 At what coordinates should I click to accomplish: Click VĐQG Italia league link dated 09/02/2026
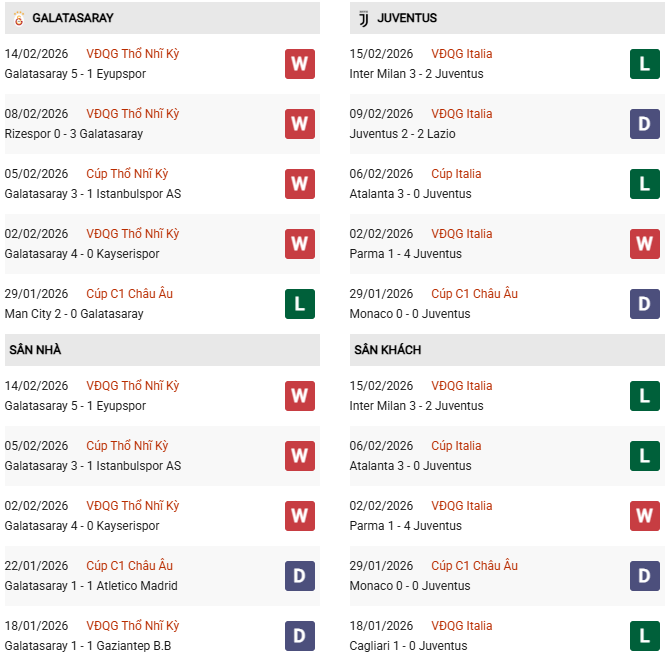[462, 114]
